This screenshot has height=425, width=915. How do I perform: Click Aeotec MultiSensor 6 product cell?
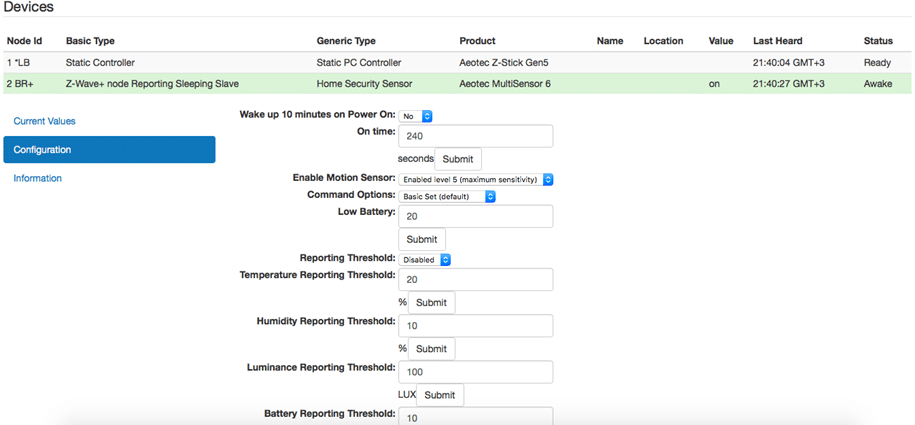click(x=505, y=83)
